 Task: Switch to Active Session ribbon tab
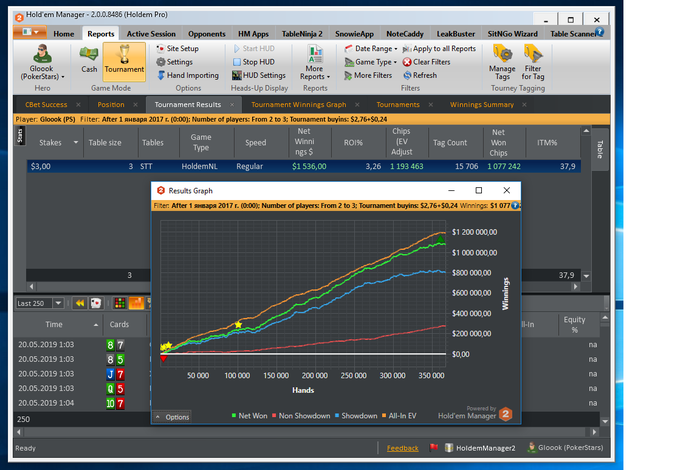pyautogui.click(x=151, y=33)
